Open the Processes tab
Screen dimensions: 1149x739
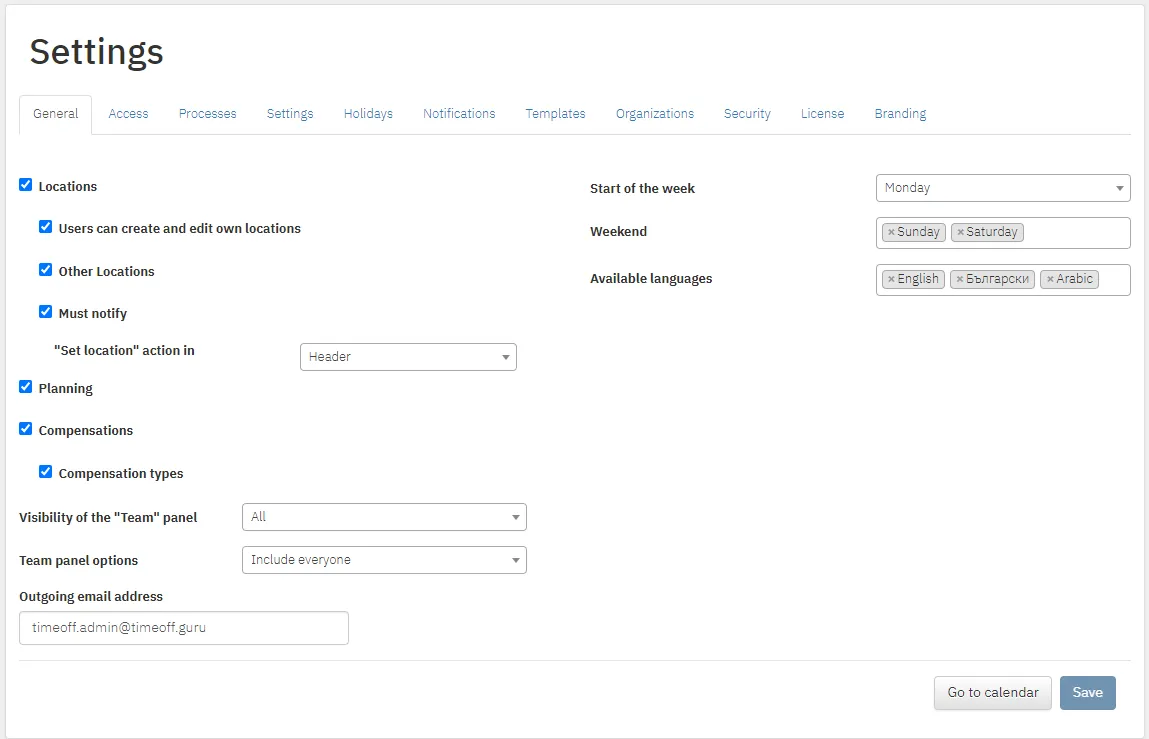tap(207, 114)
